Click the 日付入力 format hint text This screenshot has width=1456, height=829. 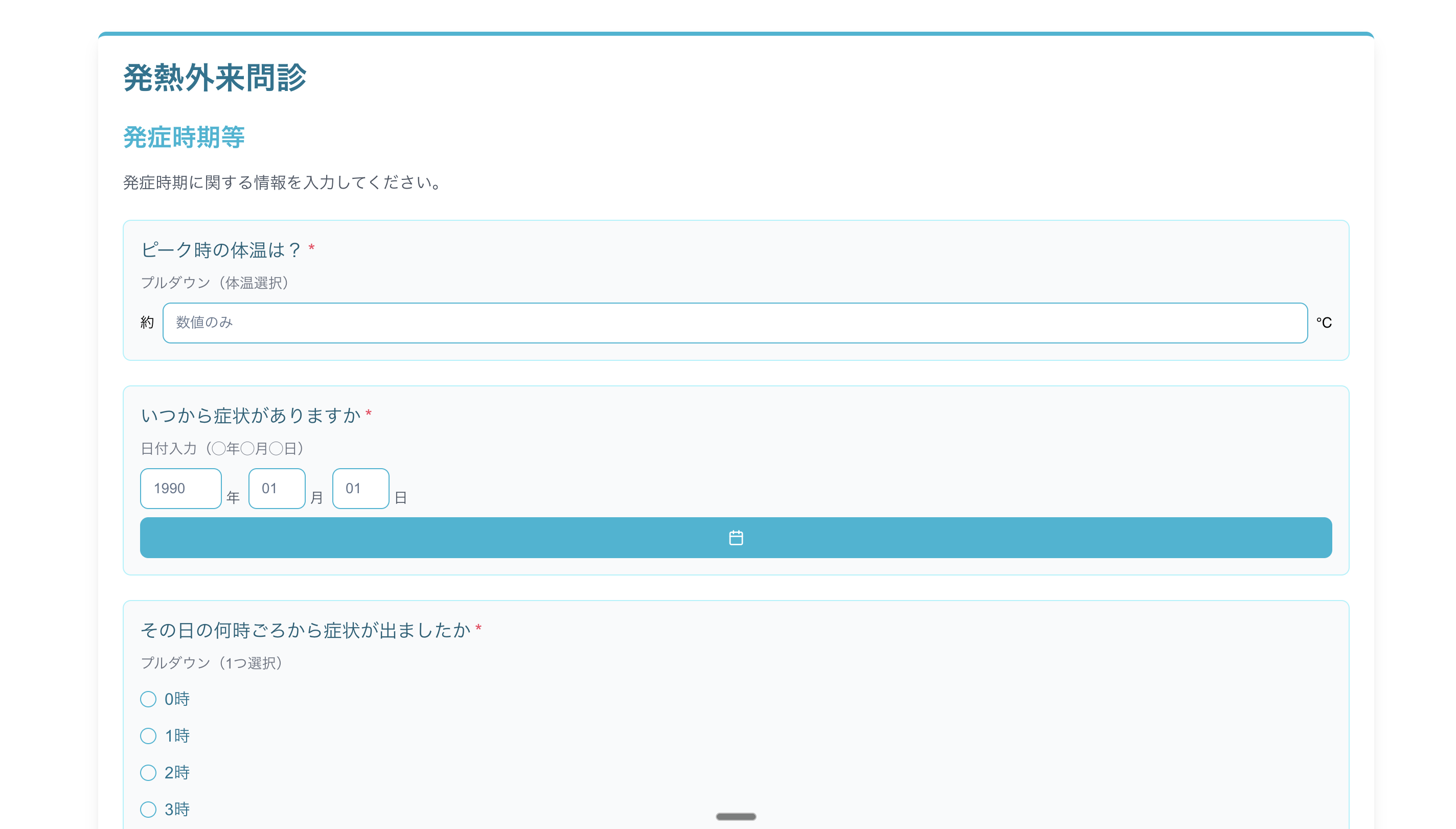pos(222,449)
